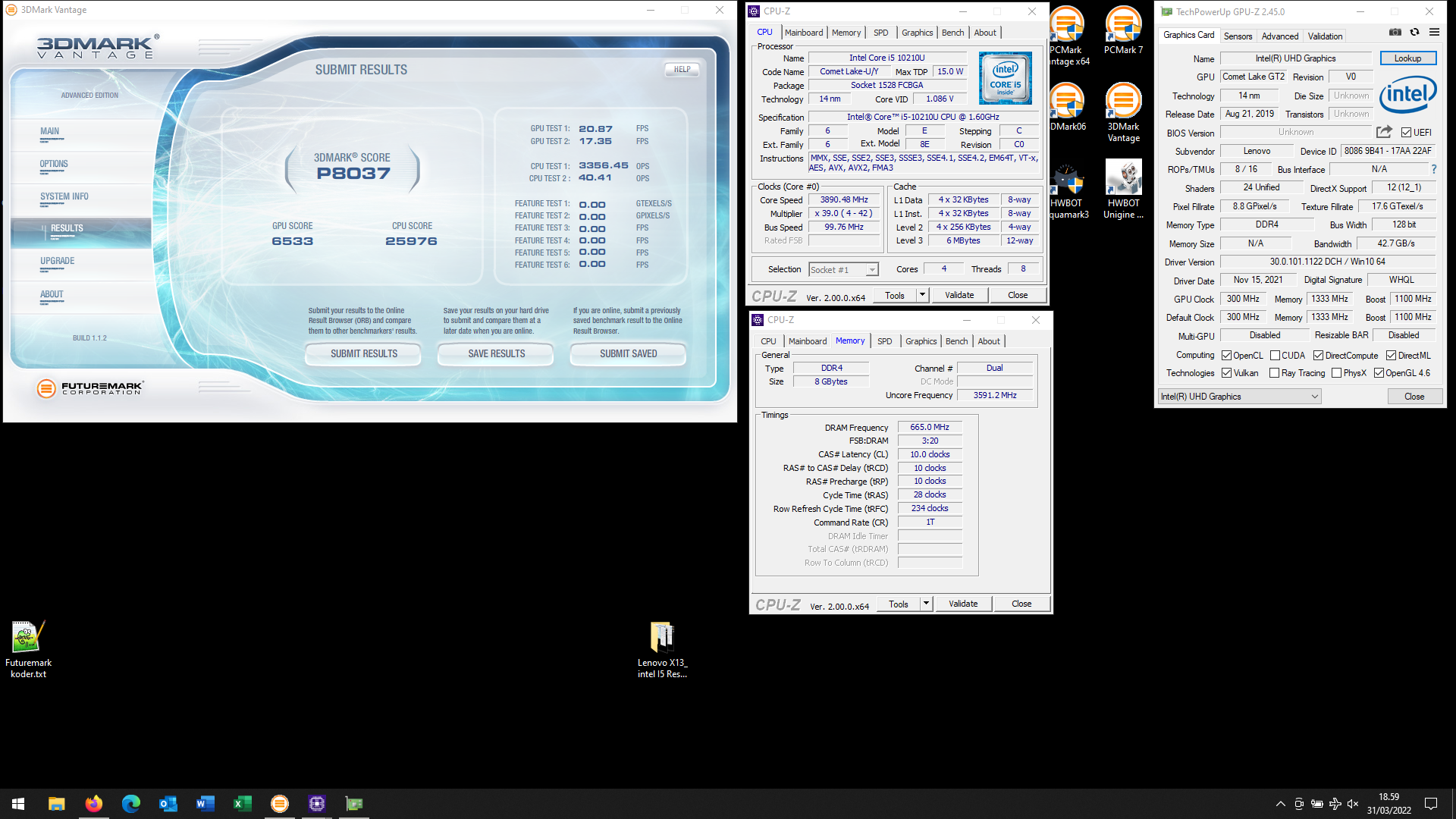Click Lookup button in GPU-Z
The image size is (1456, 819).
(1407, 58)
